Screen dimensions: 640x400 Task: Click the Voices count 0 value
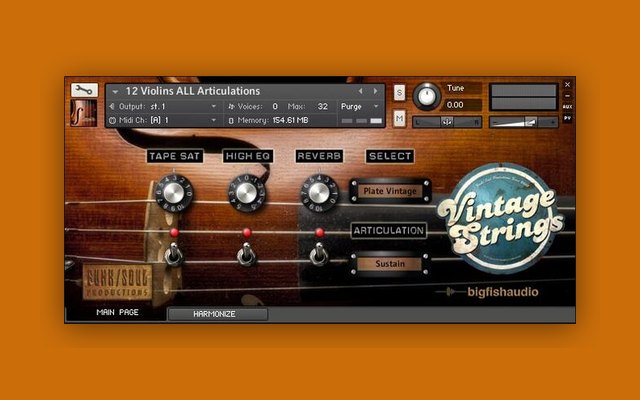[275, 107]
